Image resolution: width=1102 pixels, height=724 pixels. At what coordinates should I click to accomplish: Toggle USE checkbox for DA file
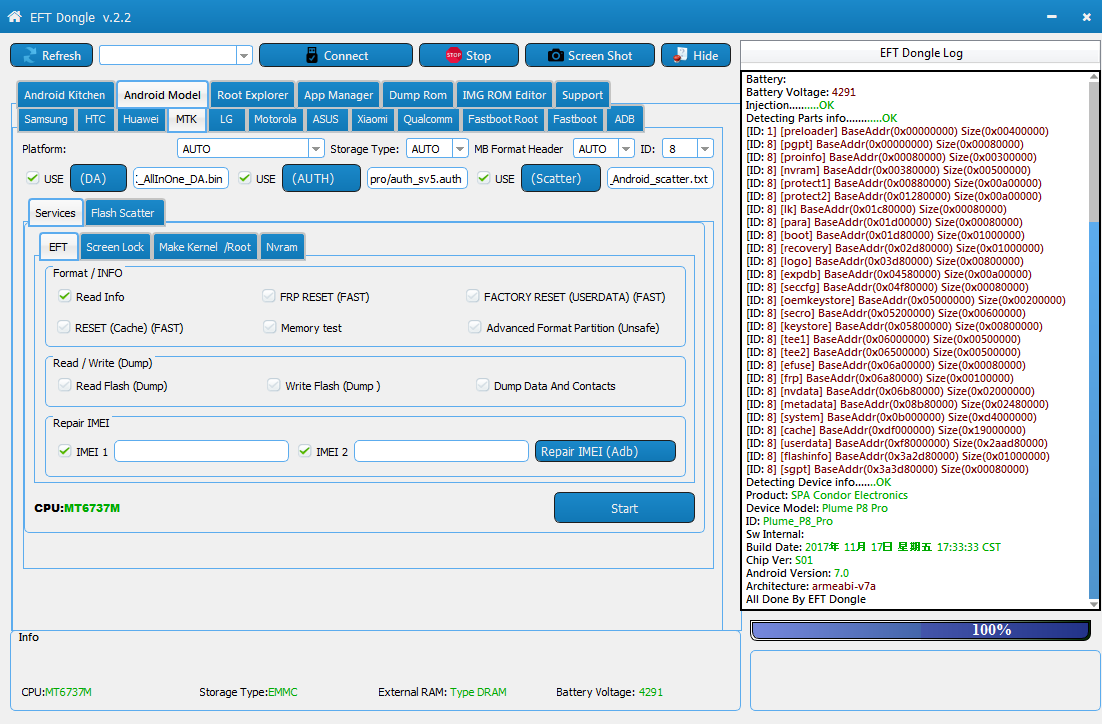[32, 178]
